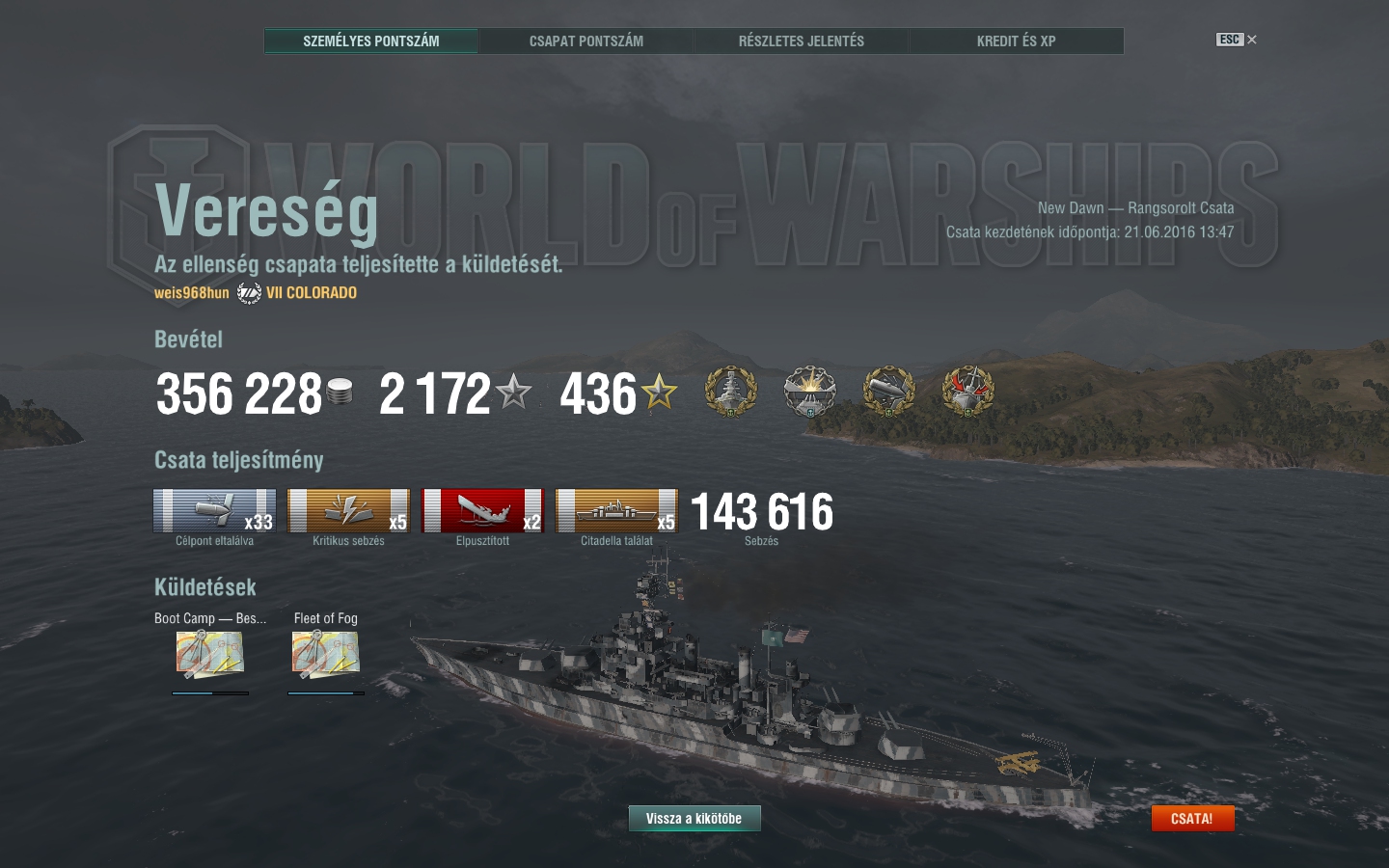The height and width of the screenshot is (868, 1389).
Task: Click the Citadella találat x5 ribbon
Action: click(616, 511)
